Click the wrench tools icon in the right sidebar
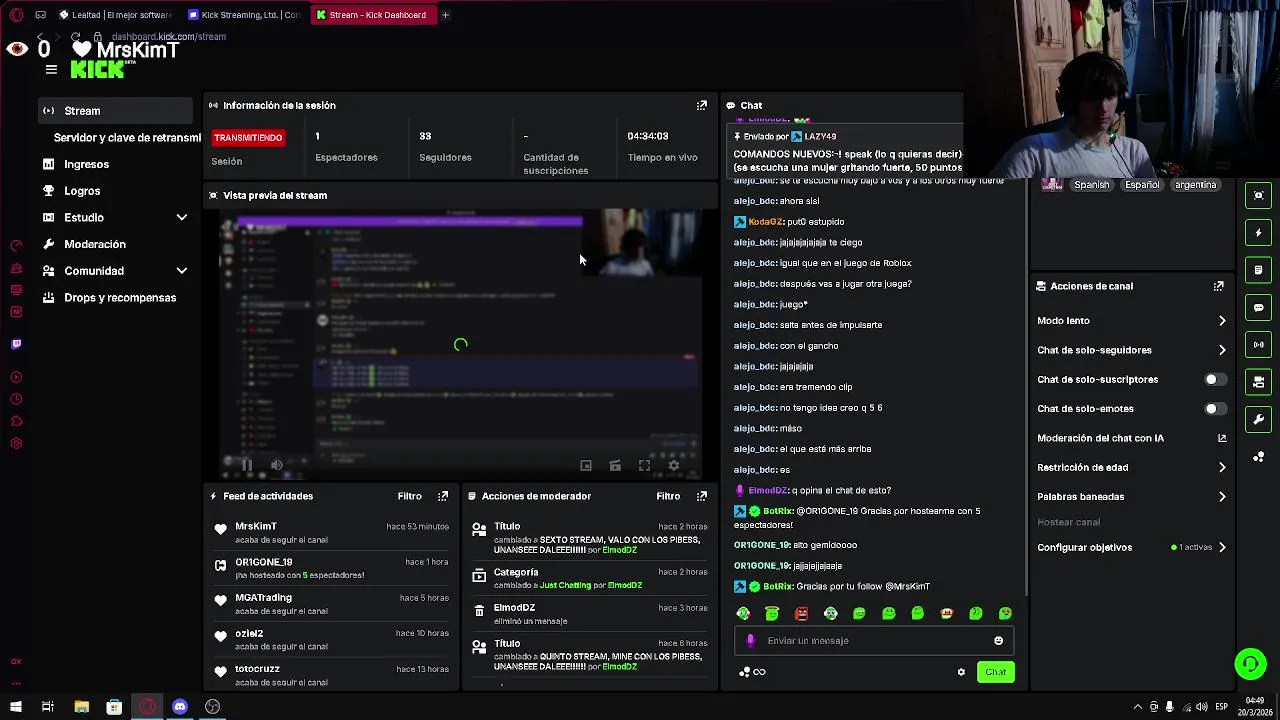Viewport: 1280px width, 720px height. click(1259, 419)
